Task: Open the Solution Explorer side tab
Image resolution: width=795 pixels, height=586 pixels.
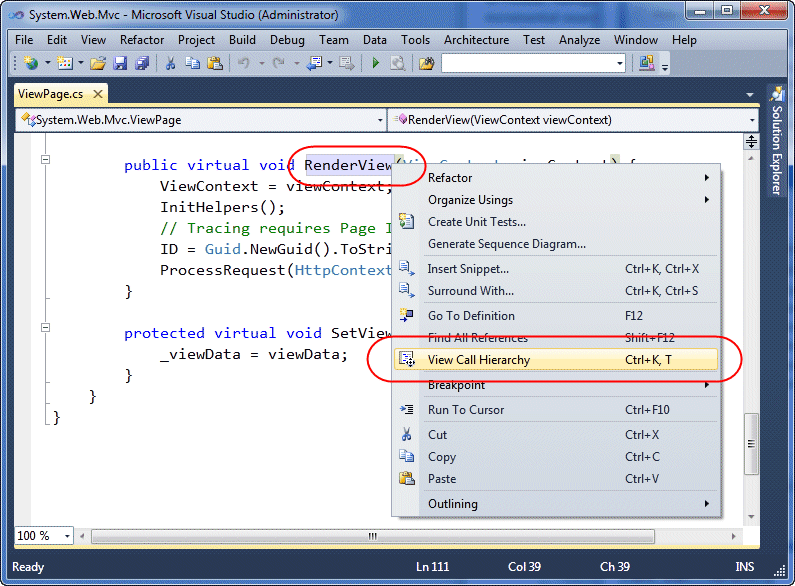Action: point(776,141)
